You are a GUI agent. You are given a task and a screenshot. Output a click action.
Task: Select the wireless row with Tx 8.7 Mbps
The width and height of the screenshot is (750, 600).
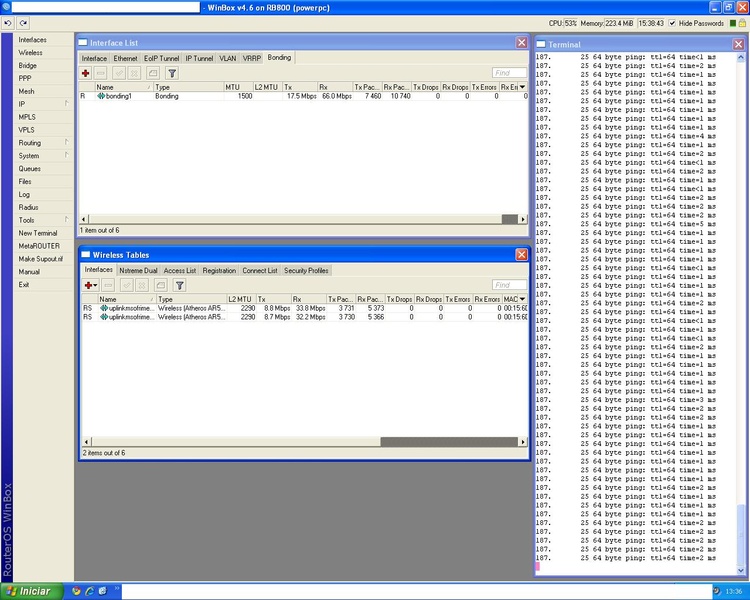click(305, 317)
